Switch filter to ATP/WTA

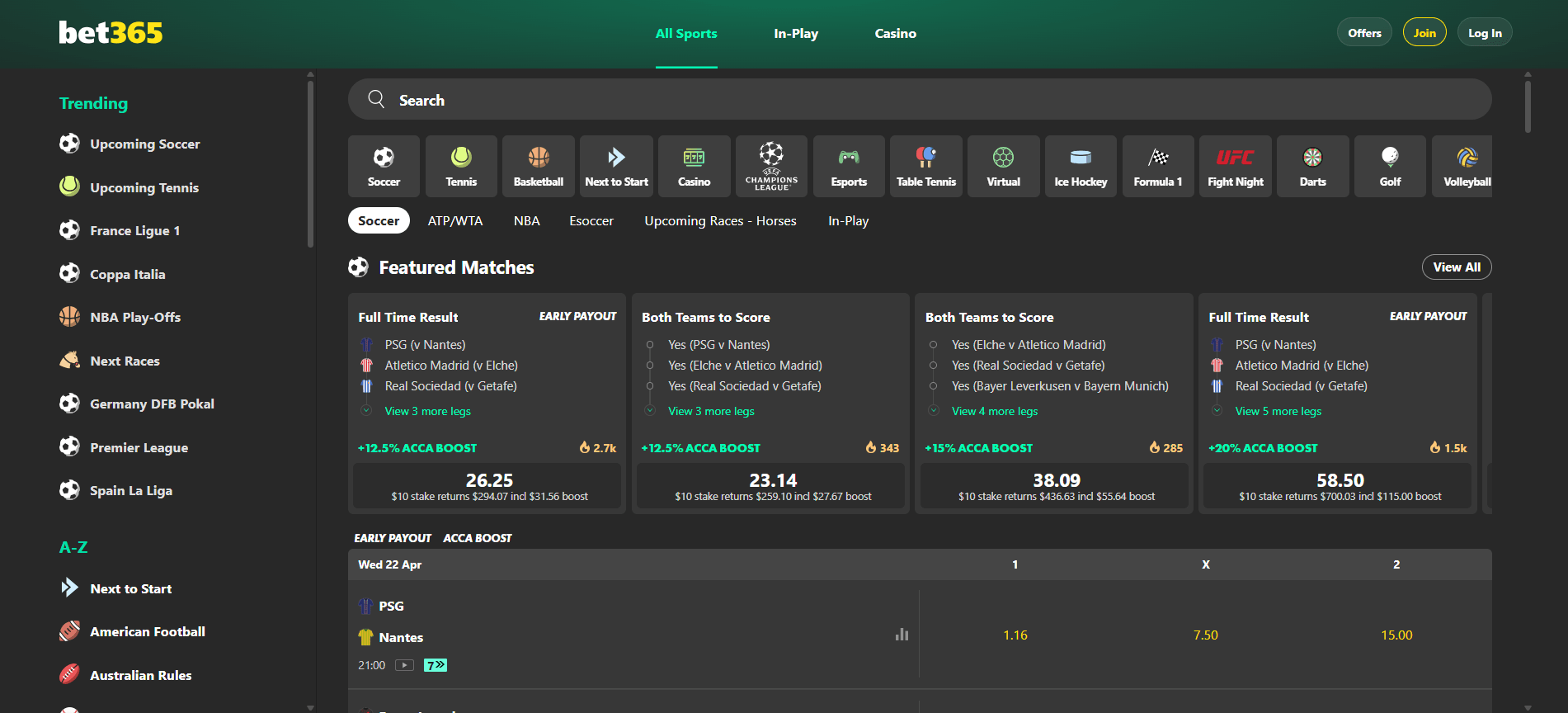point(454,220)
